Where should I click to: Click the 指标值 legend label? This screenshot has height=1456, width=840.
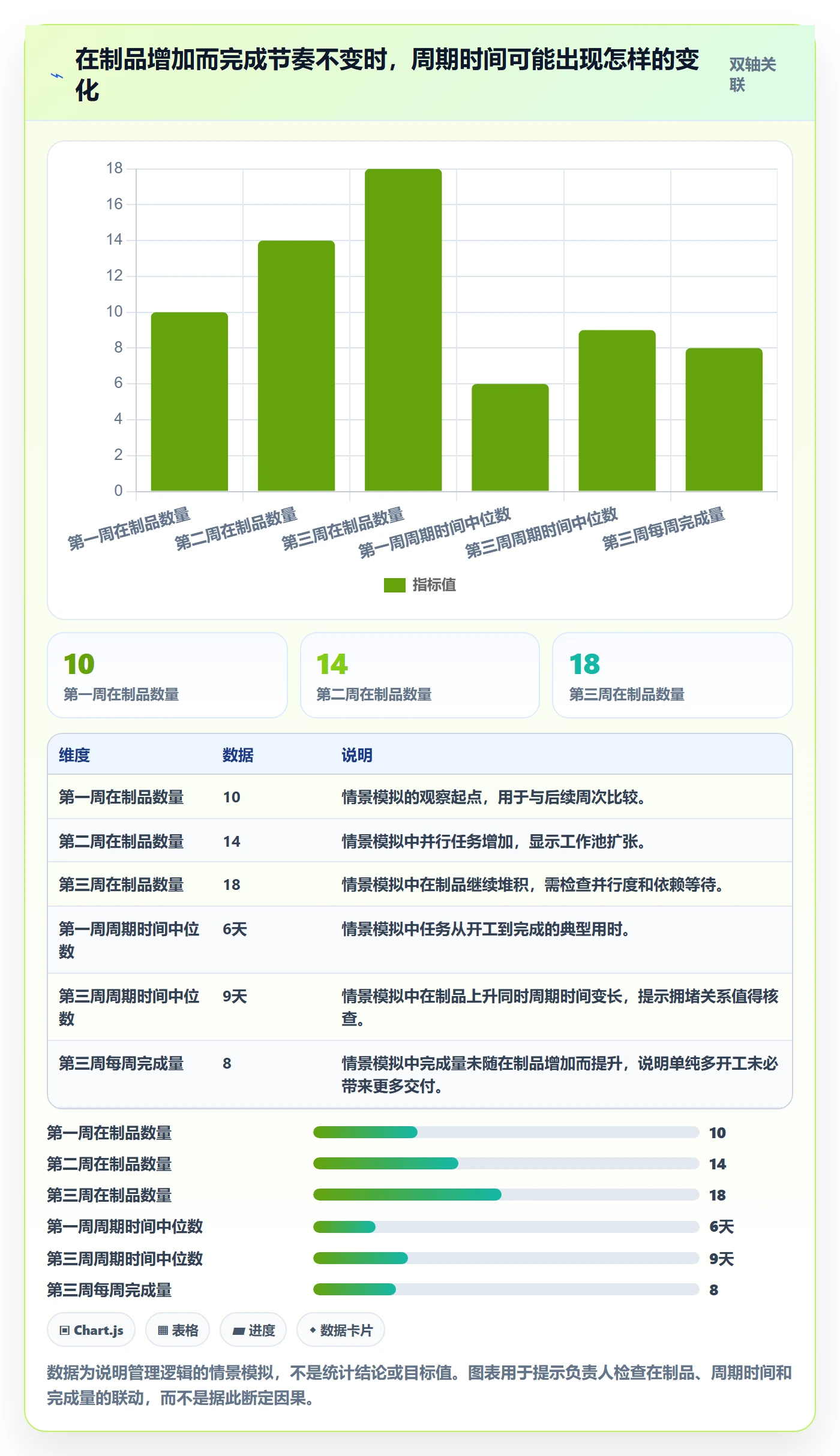pyautogui.click(x=434, y=585)
